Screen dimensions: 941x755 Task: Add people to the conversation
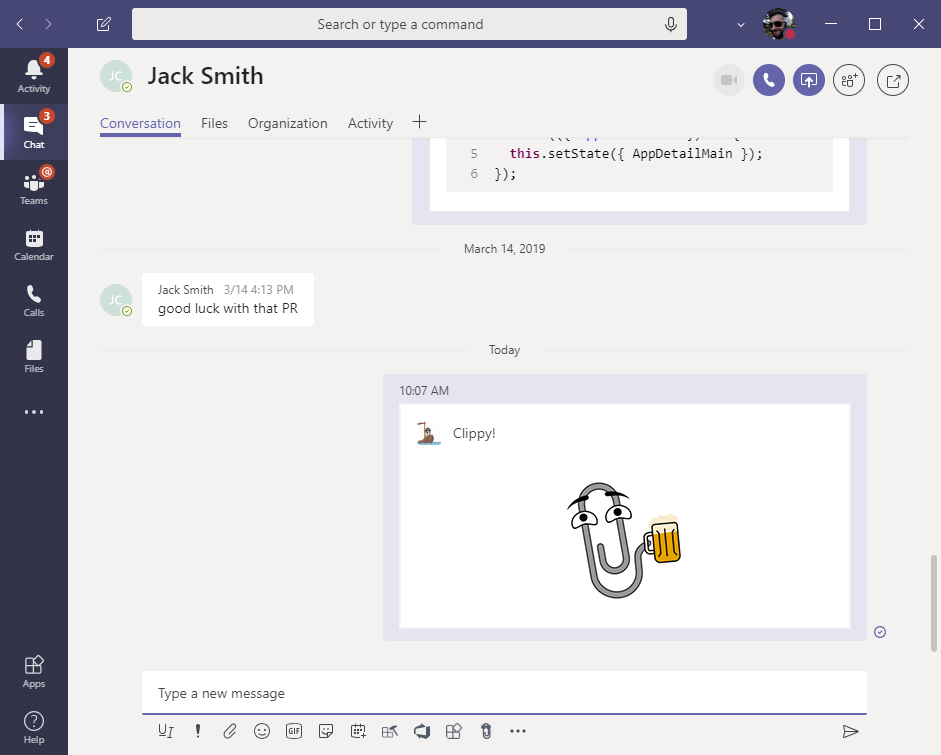pyautogui.click(x=848, y=79)
